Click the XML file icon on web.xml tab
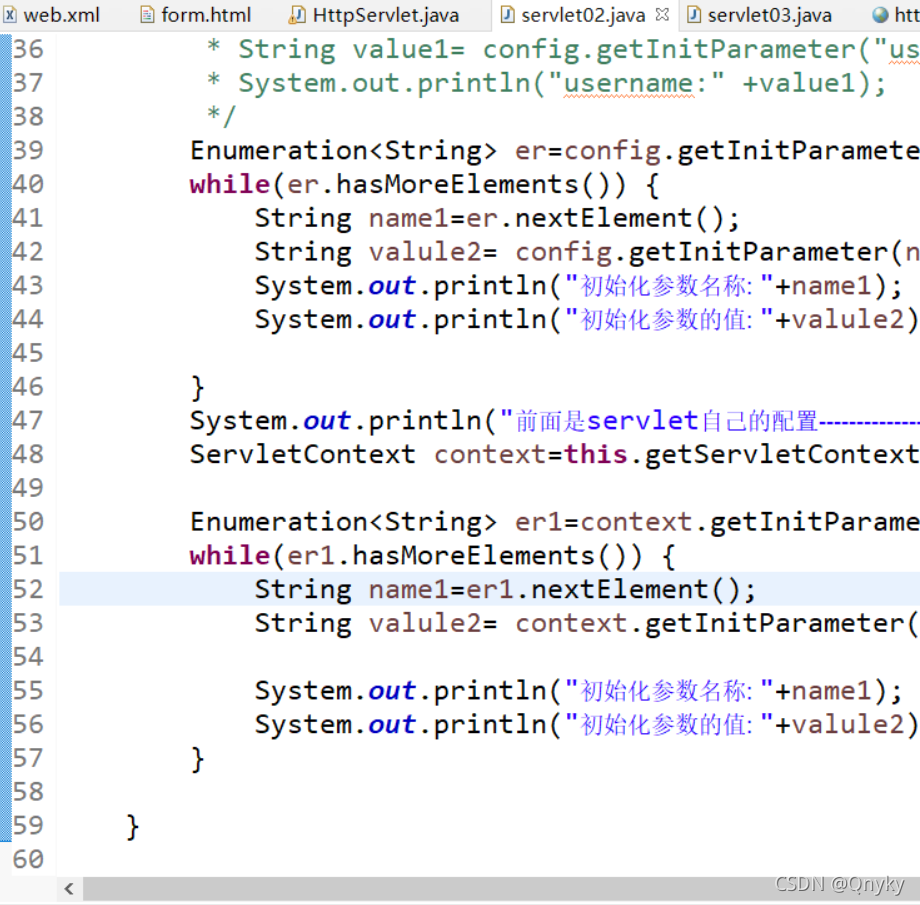 [10, 14]
